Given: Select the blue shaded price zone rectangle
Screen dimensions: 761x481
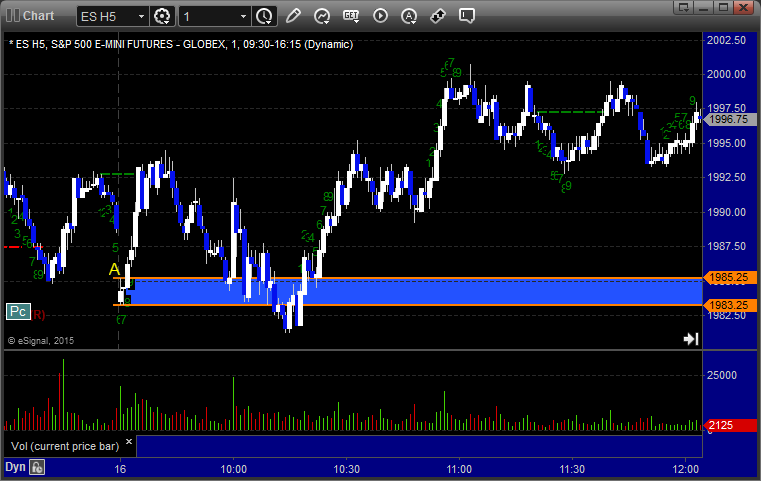Looking at the screenshot, I should (413, 292).
